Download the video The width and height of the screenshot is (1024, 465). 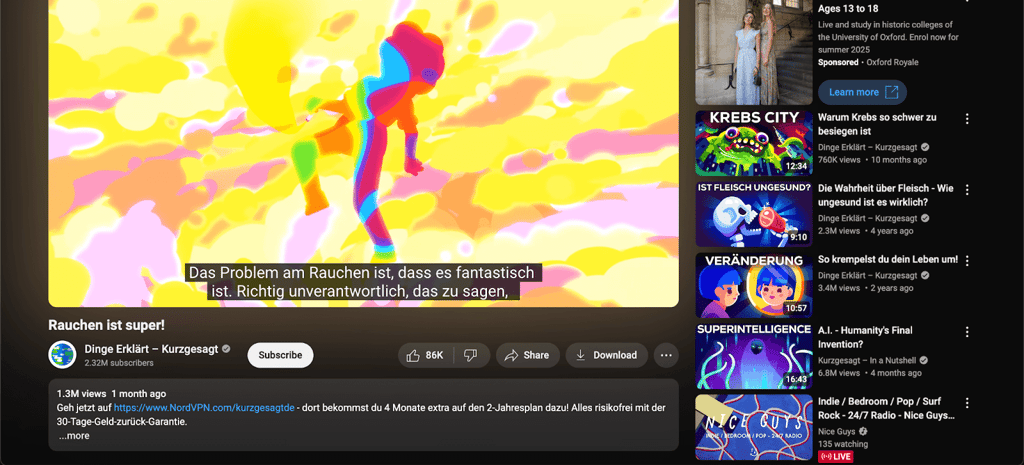pos(607,355)
